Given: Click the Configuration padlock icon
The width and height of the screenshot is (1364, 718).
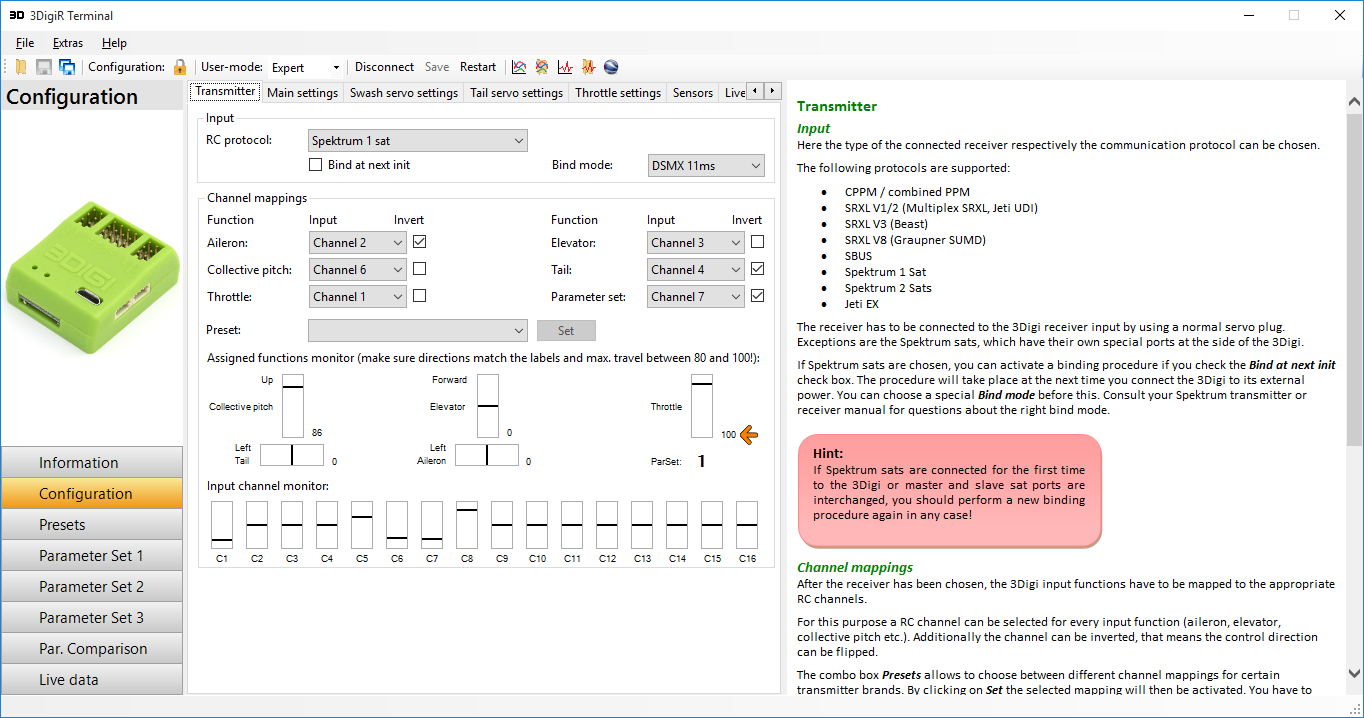Looking at the screenshot, I should 180,67.
